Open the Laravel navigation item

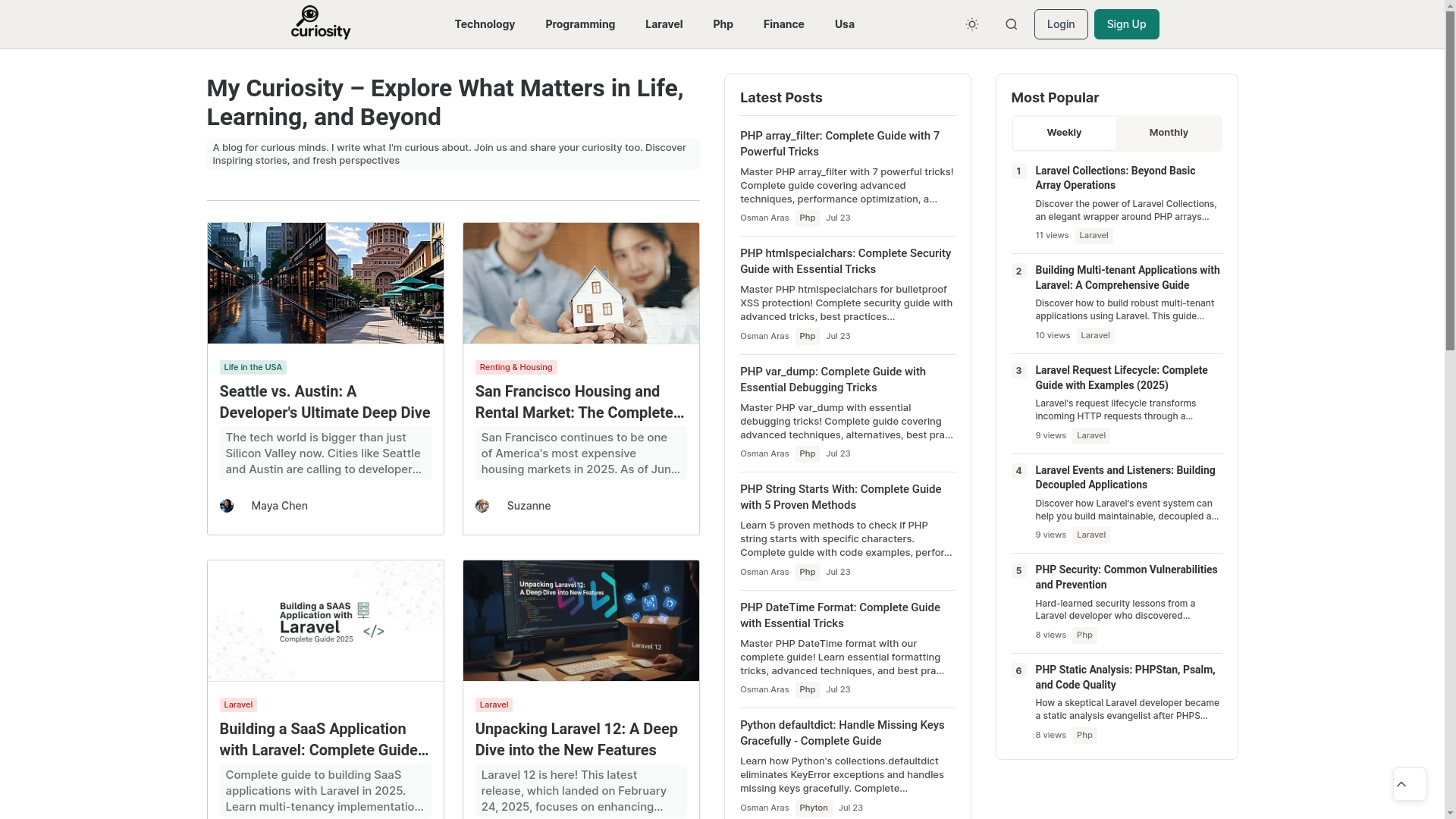click(664, 24)
